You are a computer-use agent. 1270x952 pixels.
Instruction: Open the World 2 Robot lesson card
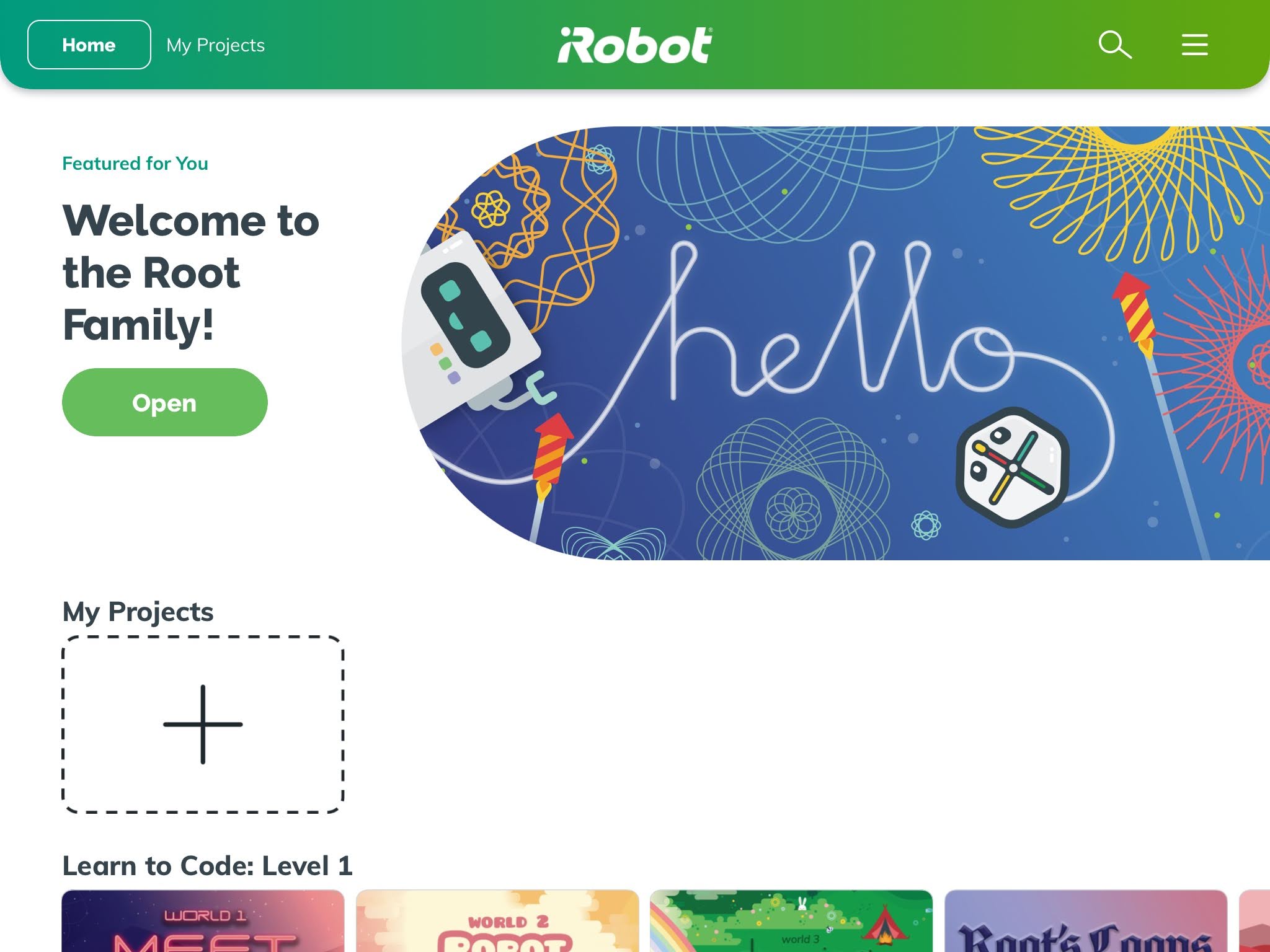[x=497, y=921]
